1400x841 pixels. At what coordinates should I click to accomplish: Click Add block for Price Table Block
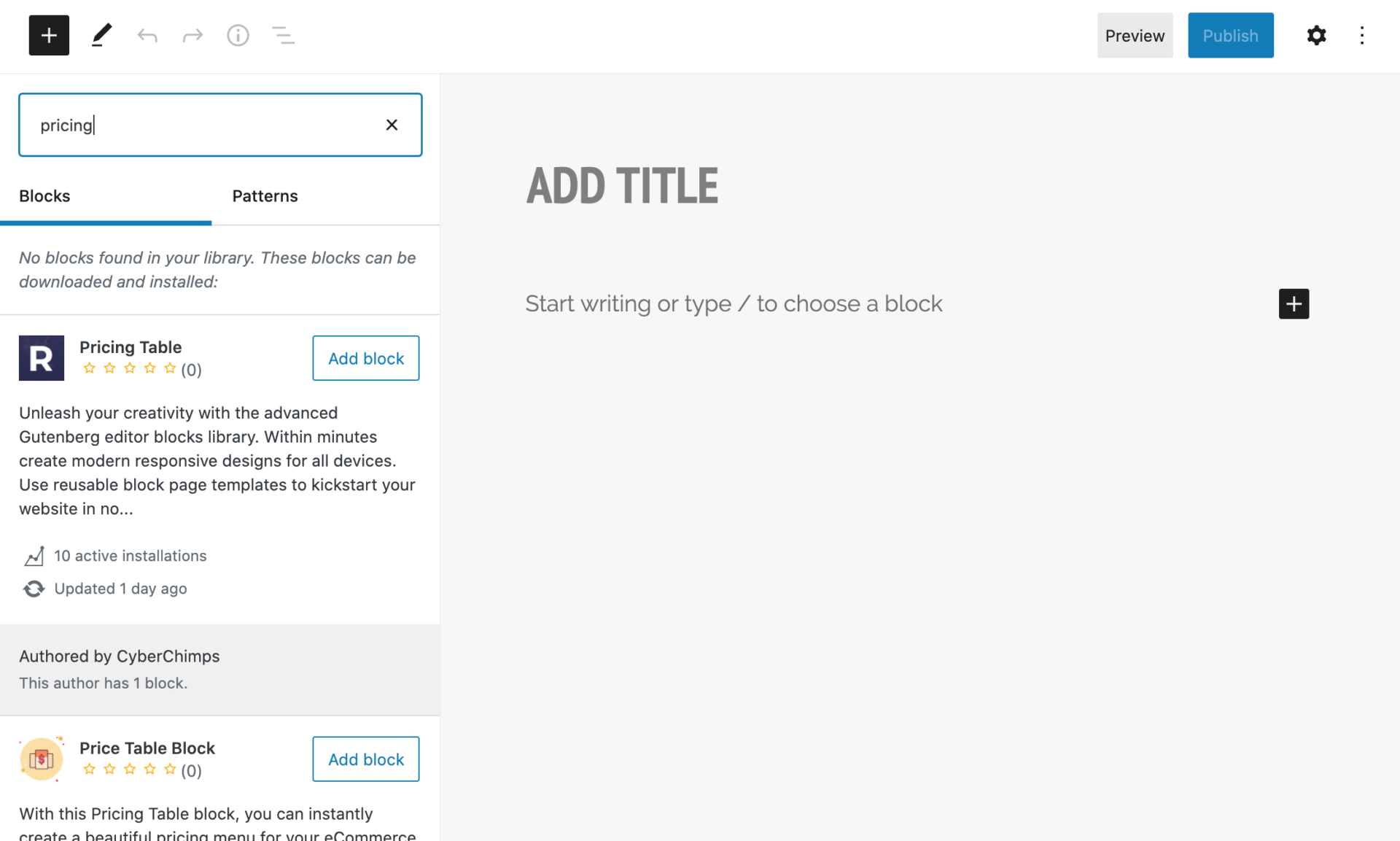click(x=365, y=759)
